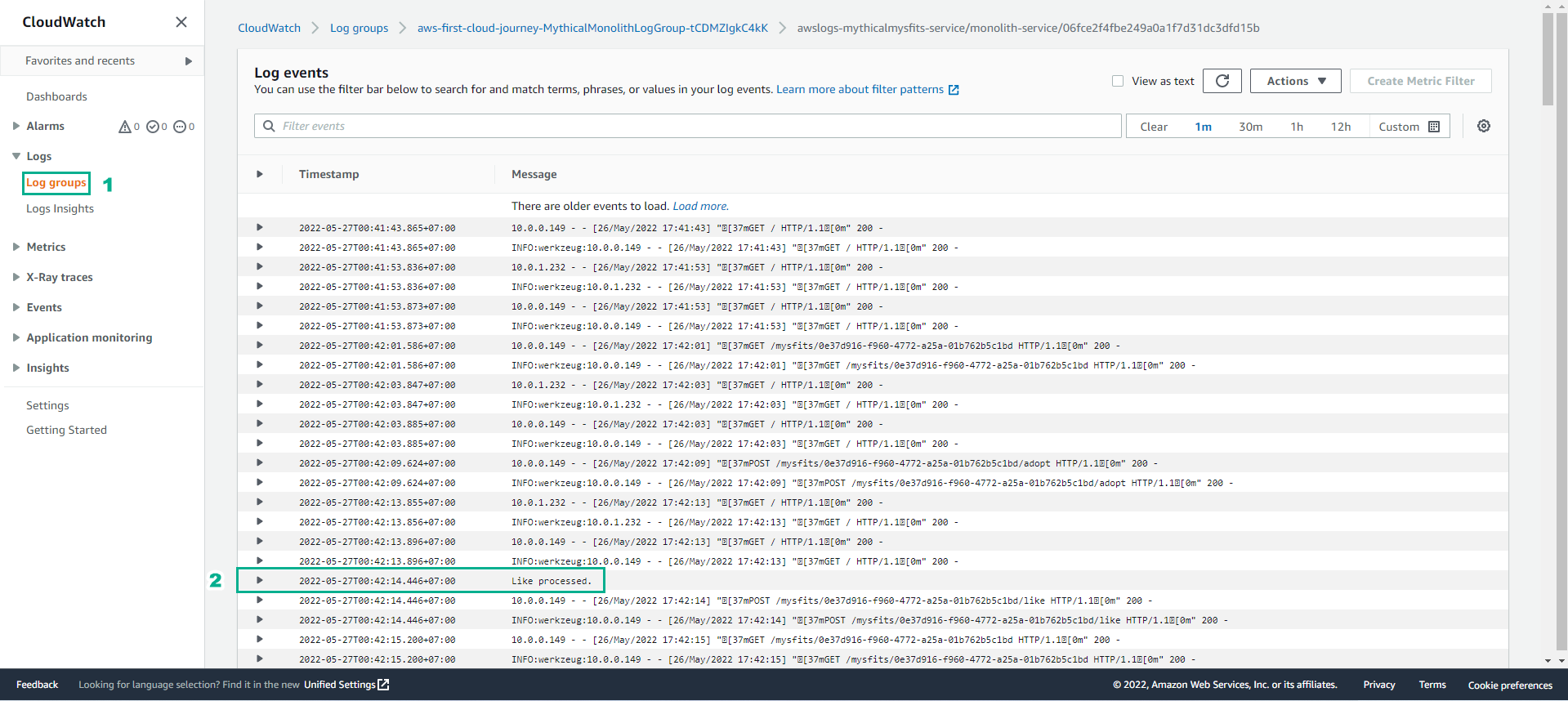Open the Actions dropdown menu
Screen dimensions: 1568x701
[1296, 81]
